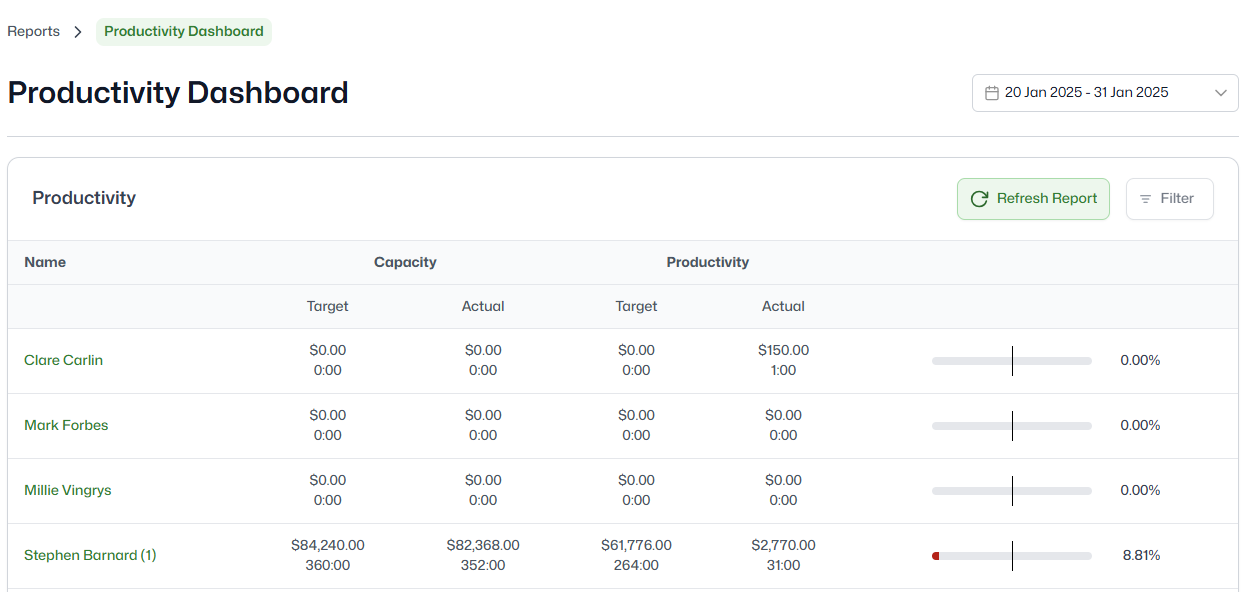Click the filter lines icon
The height and width of the screenshot is (592, 1241).
1146,199
